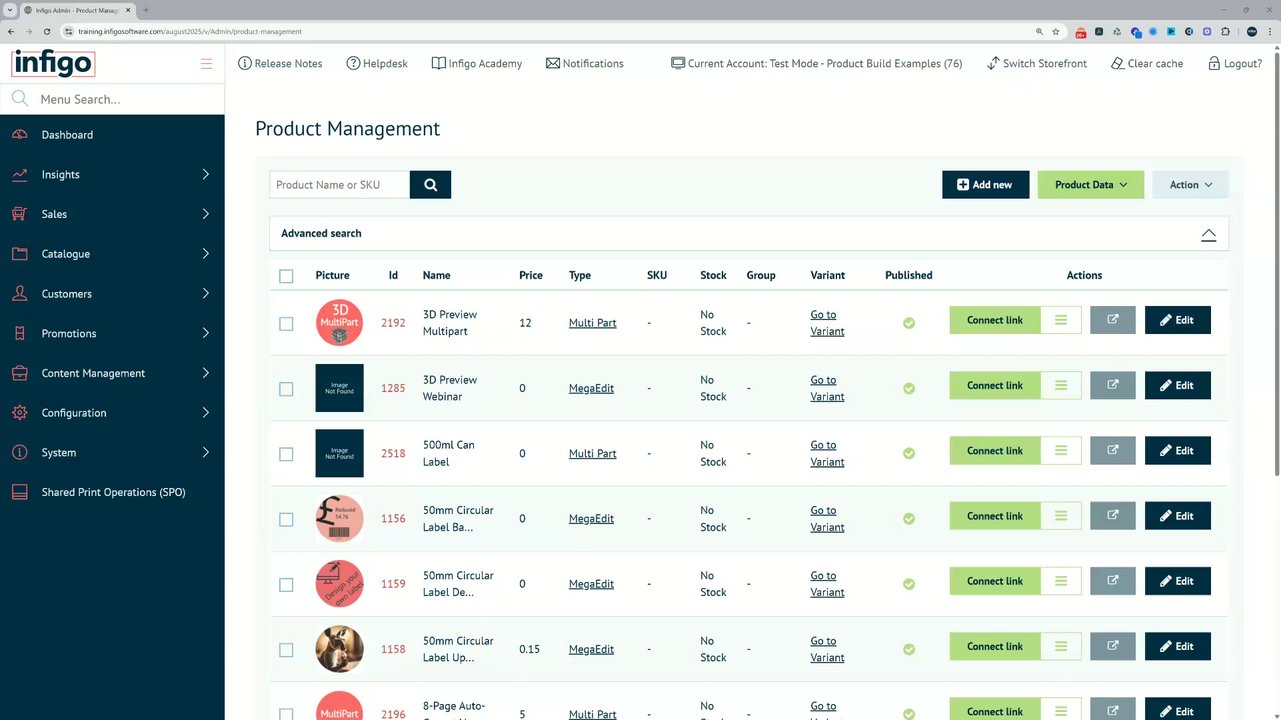
Task: Click the 3D MultiPart product thumbnail
Action: (339, 322)
